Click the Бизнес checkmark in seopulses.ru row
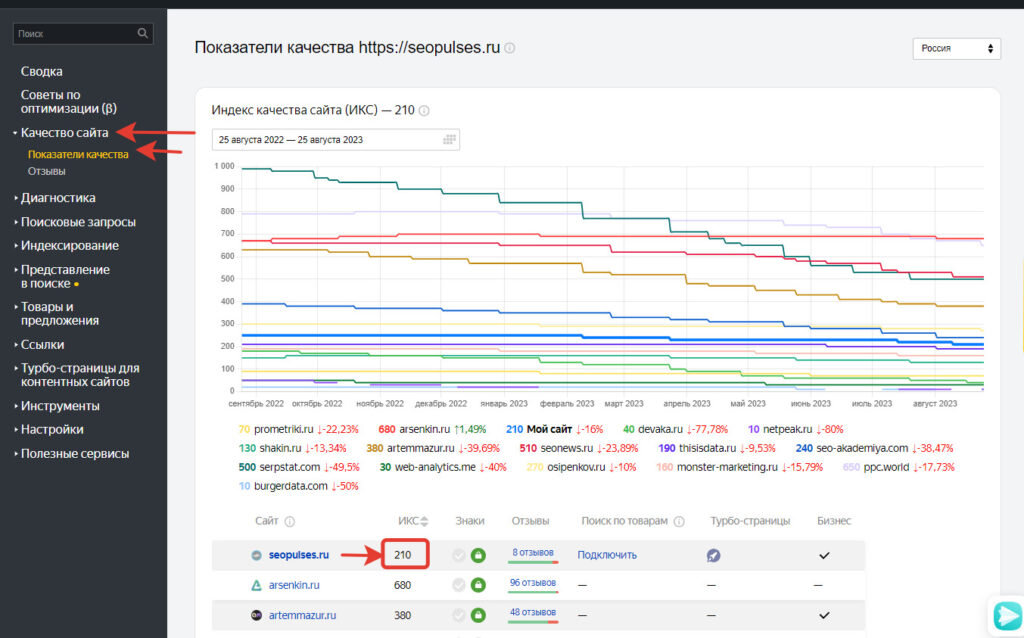The image size is (1024, 638). pos(824,555)
